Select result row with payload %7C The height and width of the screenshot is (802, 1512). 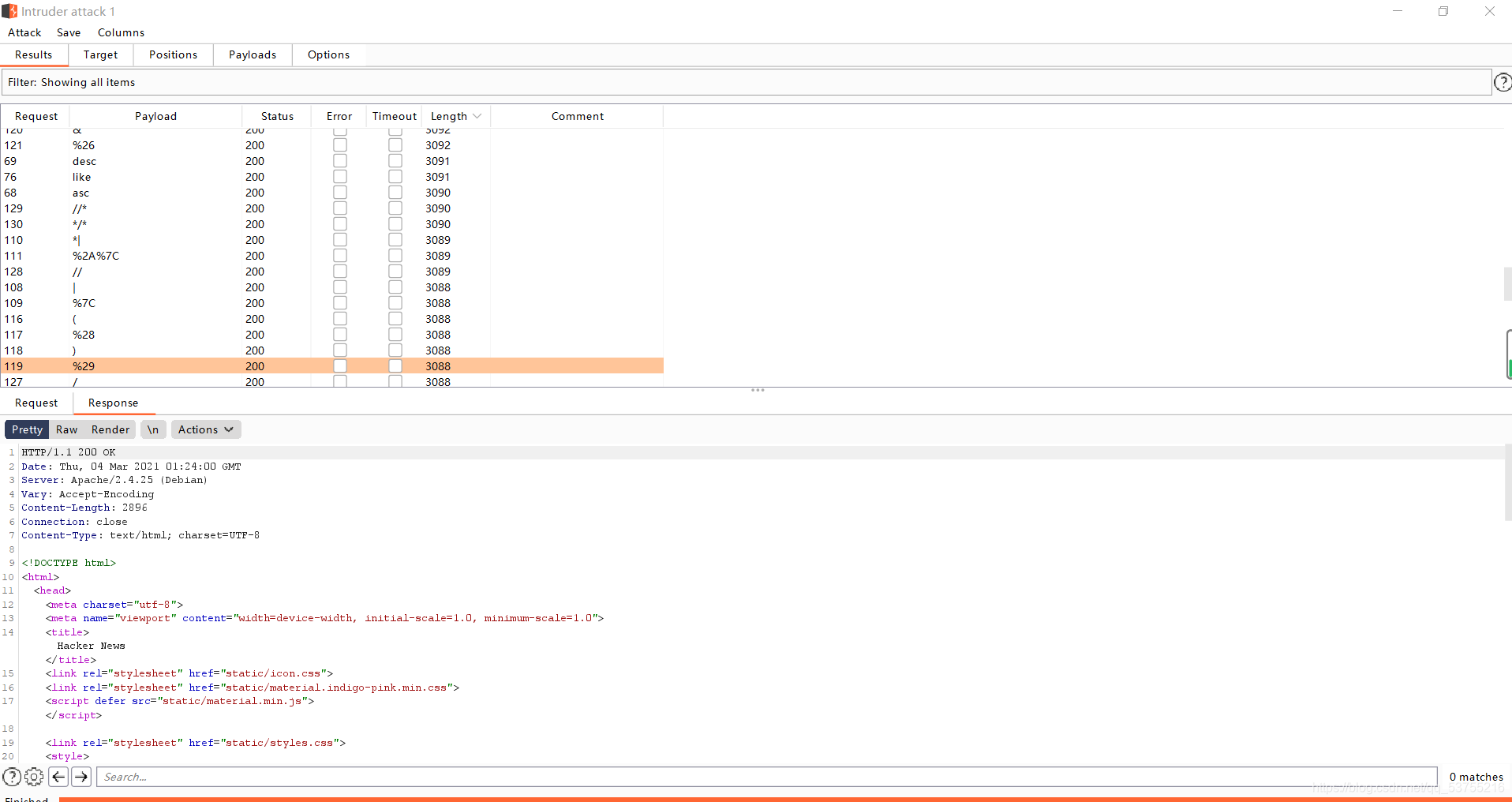332,303
